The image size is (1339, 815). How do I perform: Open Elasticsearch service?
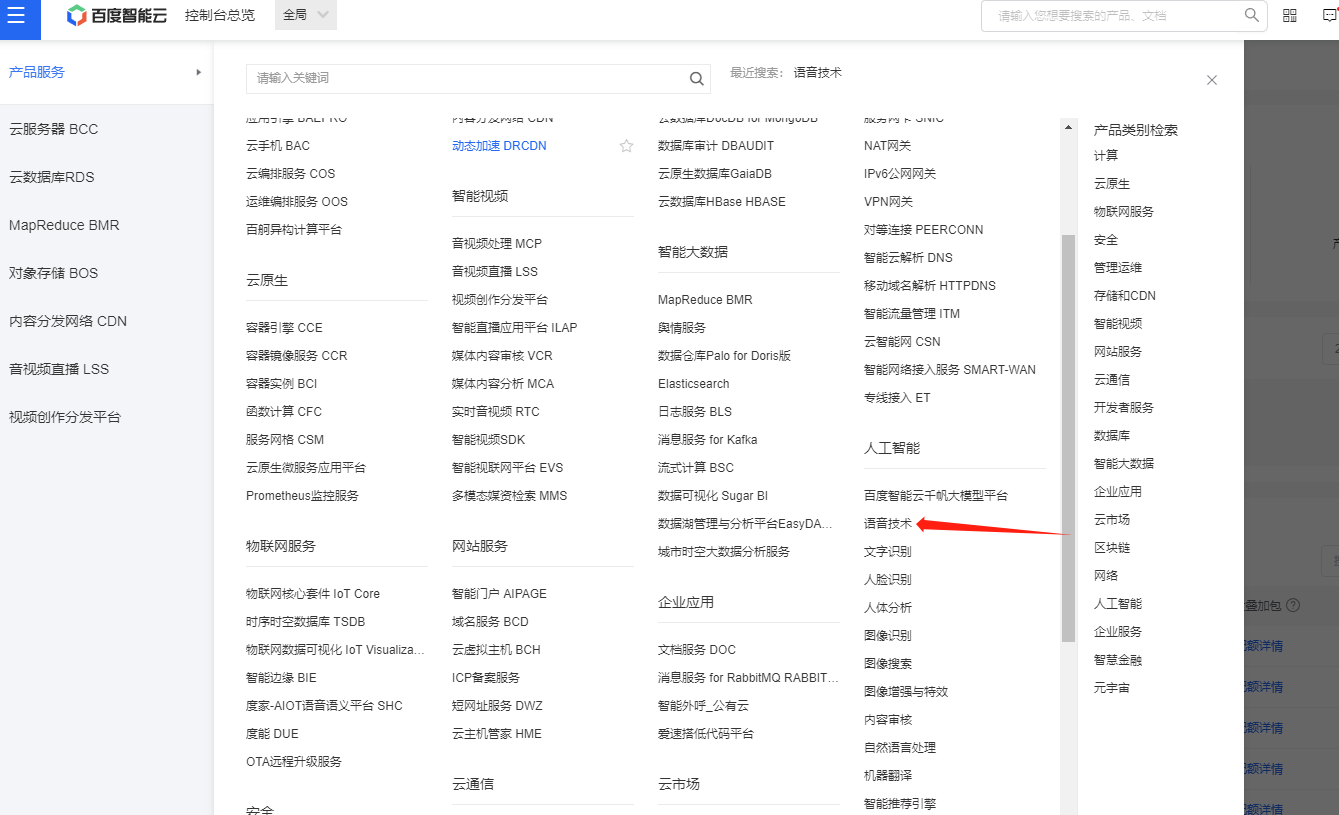tap(694, 384)
